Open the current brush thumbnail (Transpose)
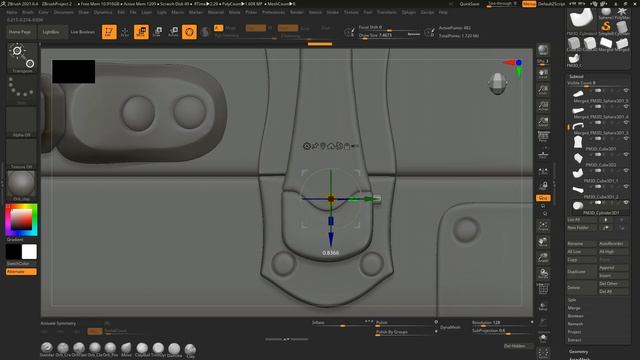Viewport: 640px width, 360px height. pyautogui.click(x=21, y=58)
